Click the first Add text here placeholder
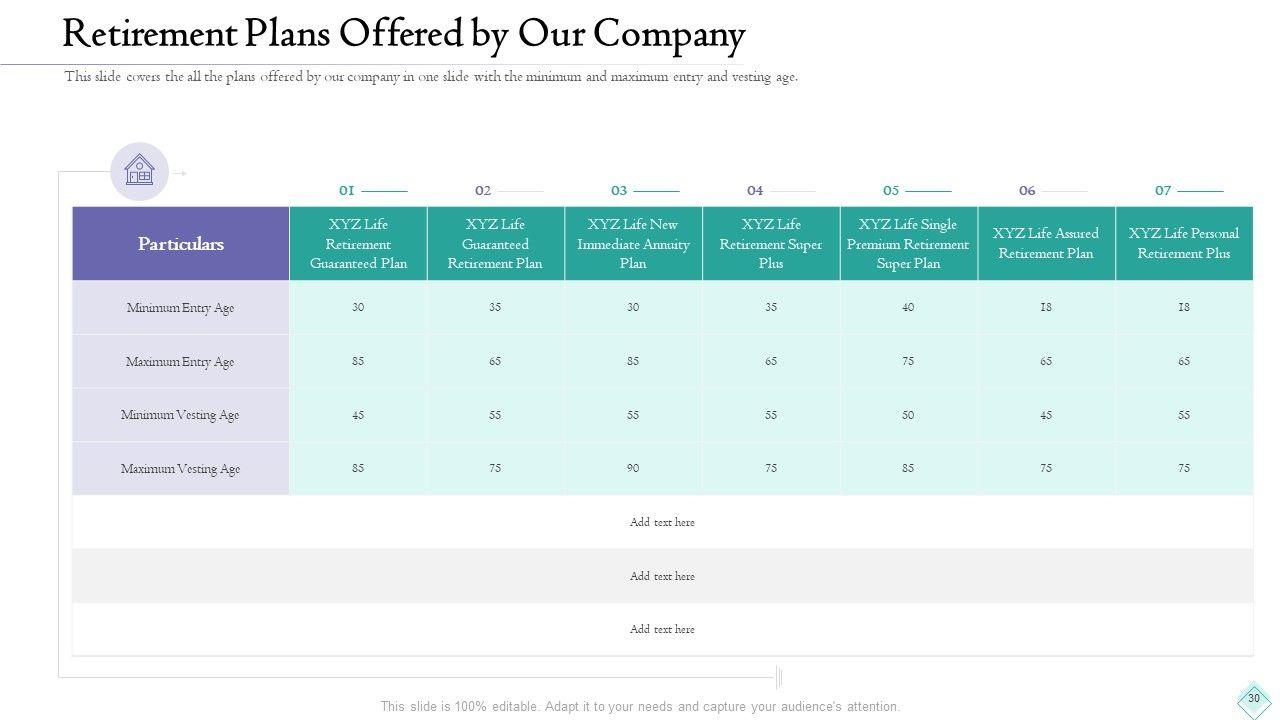The height and width of the screenshot is (720, 1280). 662,522
